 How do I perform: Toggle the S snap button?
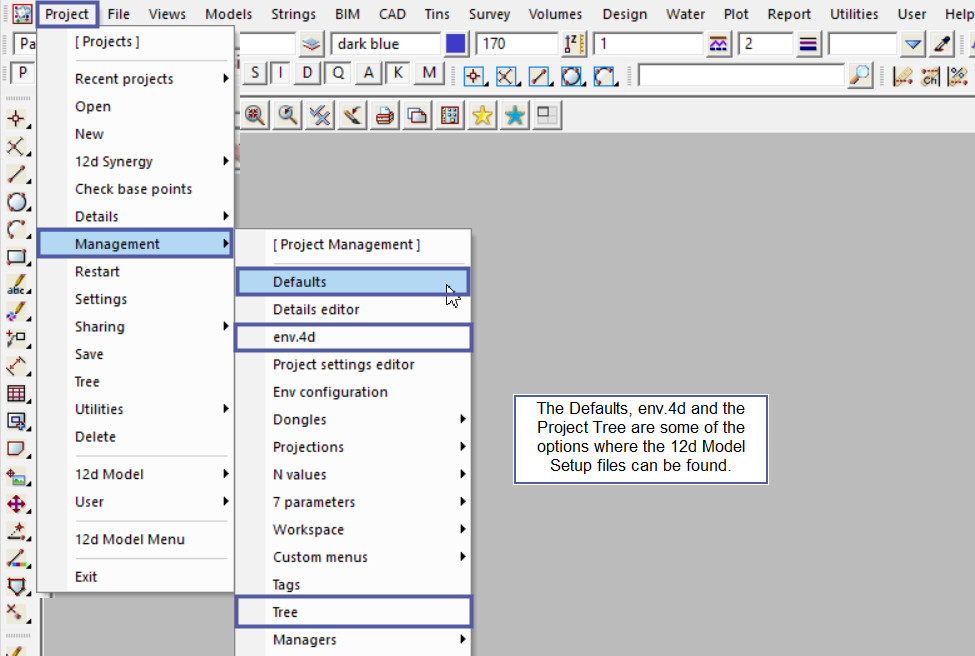(x=256, y=73)
